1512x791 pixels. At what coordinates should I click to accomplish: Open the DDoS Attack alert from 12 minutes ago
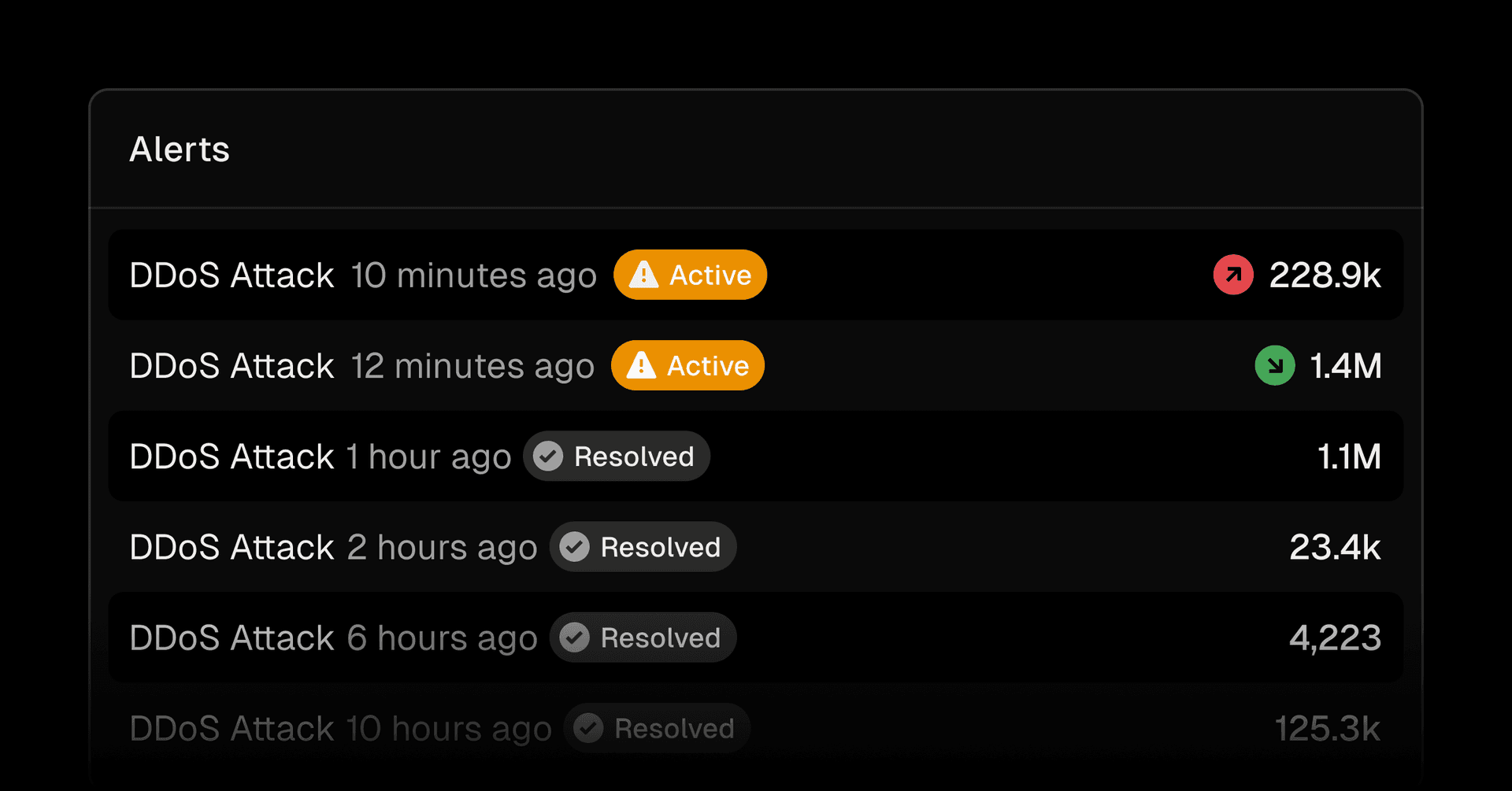pos(232,365)
